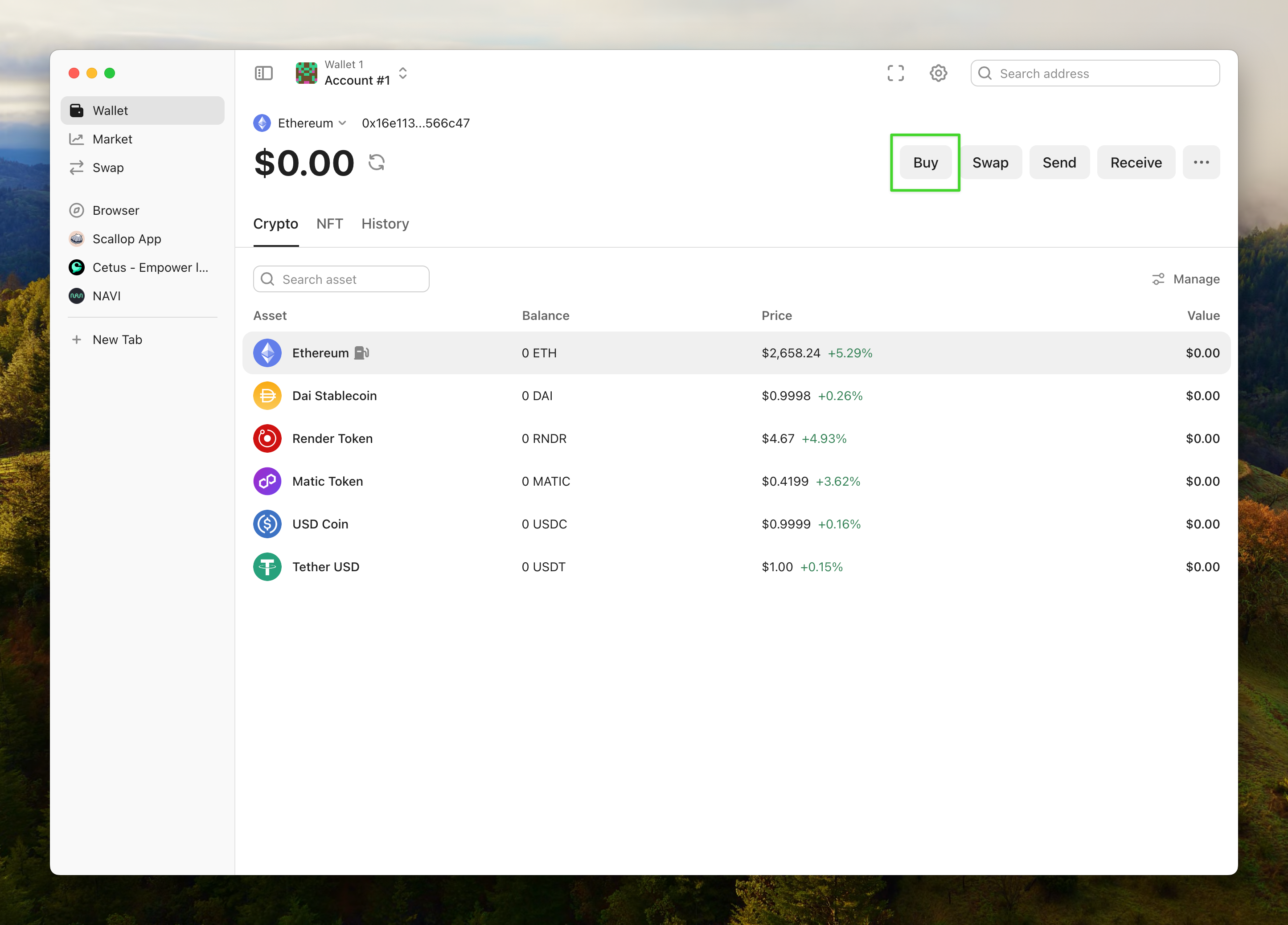
Task: Click the Asset column header
Action: (270, 316)
